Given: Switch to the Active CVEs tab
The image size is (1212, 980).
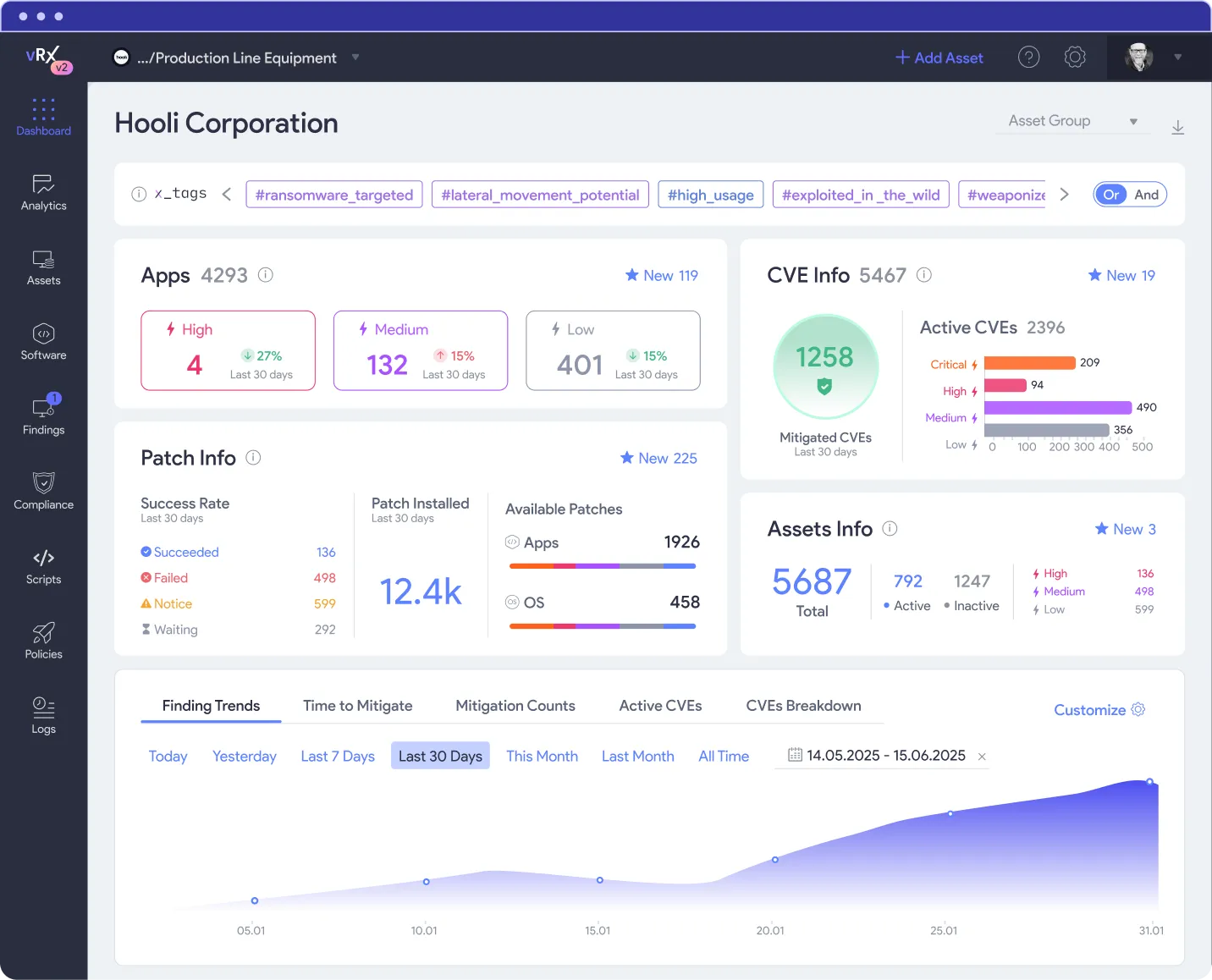Looking at the screenshot, I should [660, 706].
